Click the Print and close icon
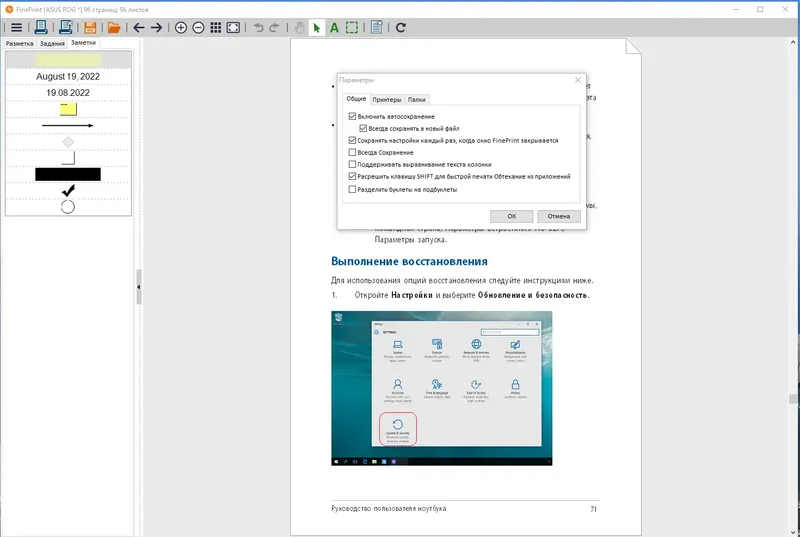This screenshot has height=537, width=800. [65, 28]
